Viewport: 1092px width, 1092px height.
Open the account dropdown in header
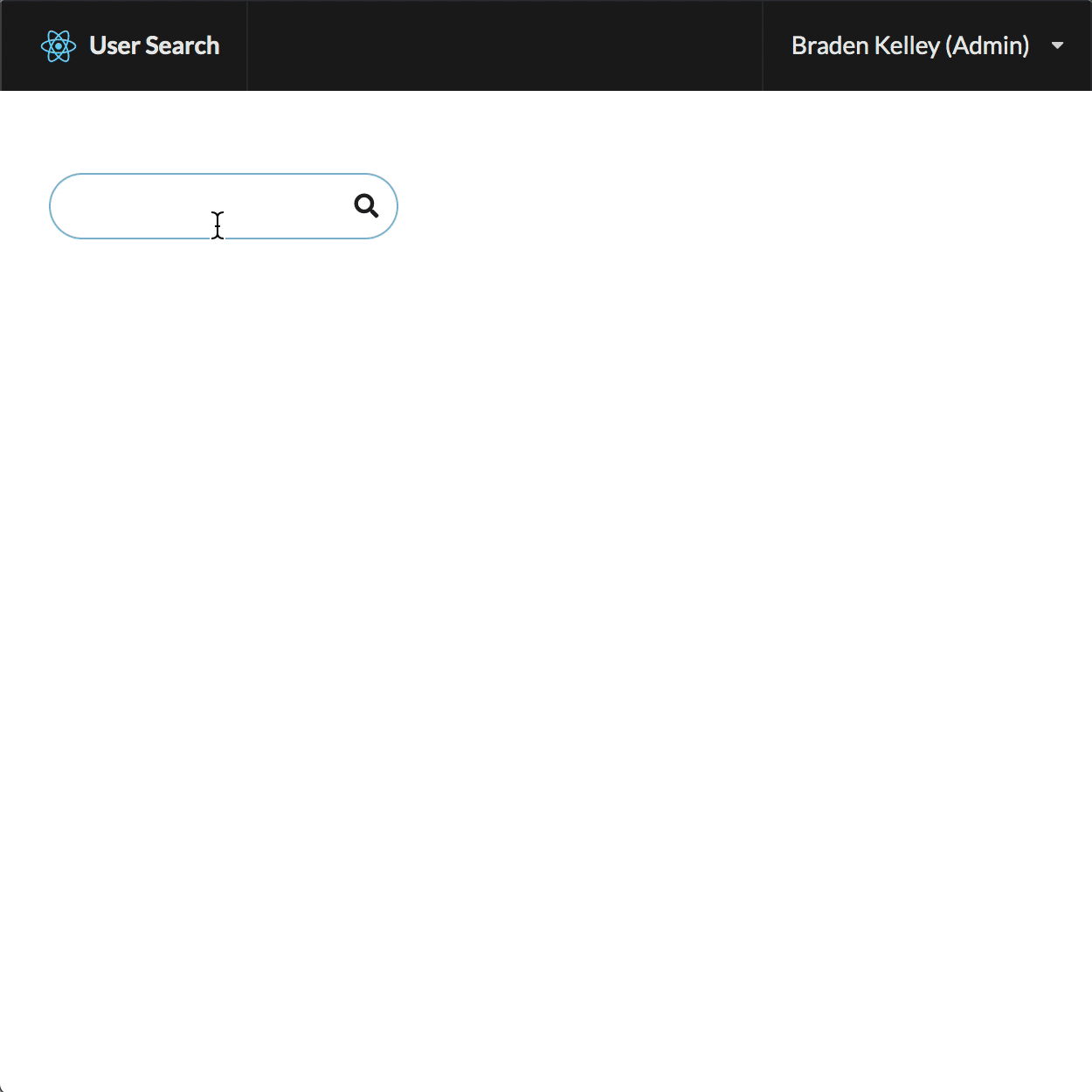pos(926,45)
